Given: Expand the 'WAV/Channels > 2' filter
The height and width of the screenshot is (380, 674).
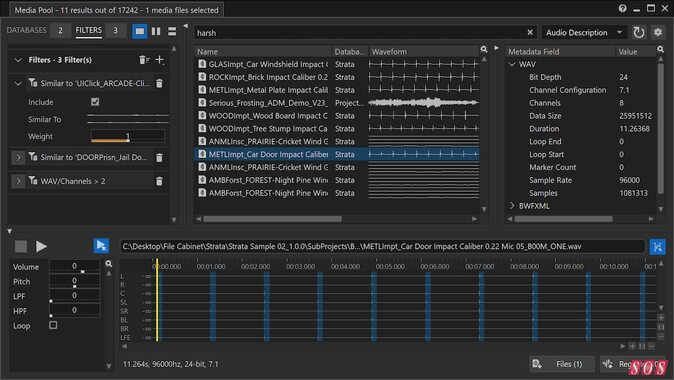Looking at the screenshot, I should pos(18,181).
